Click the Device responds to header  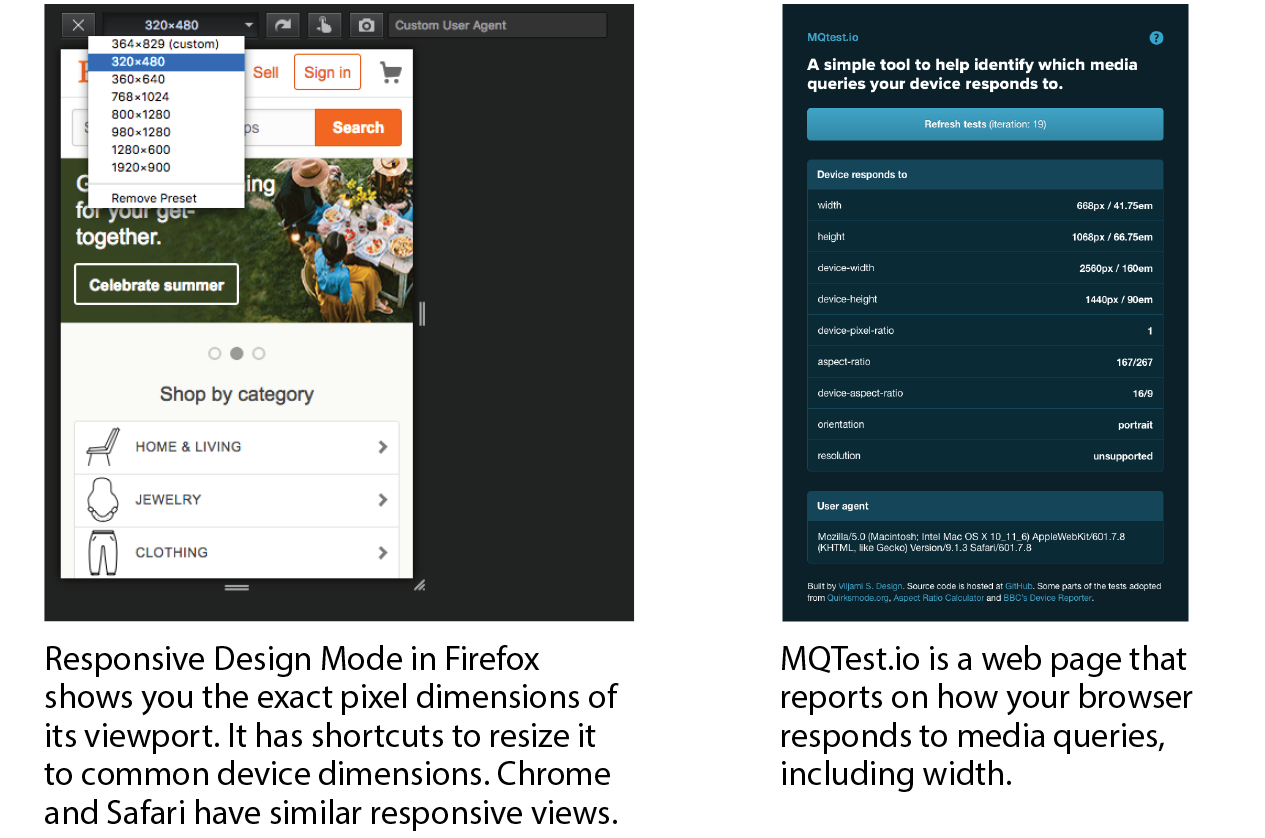pyautogui.click(x=985, y=175)
